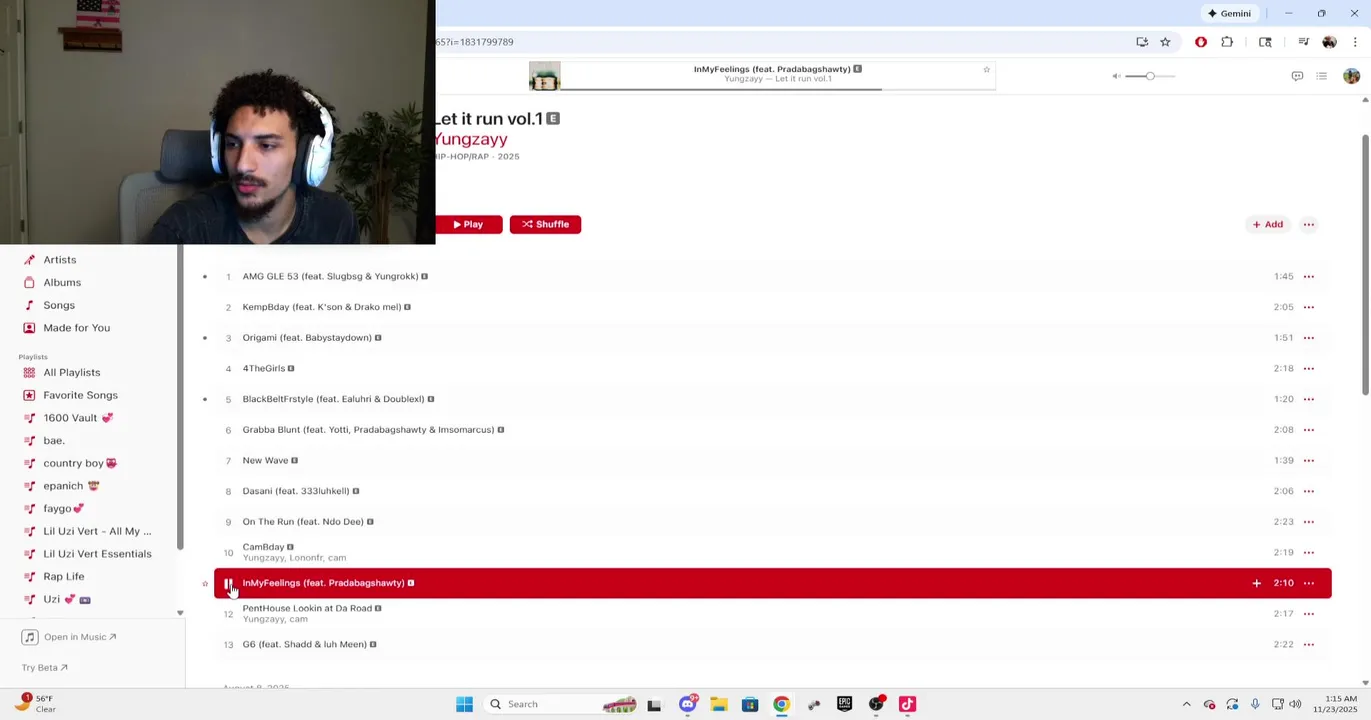Open more options for 4TheGirls track

1308,368
